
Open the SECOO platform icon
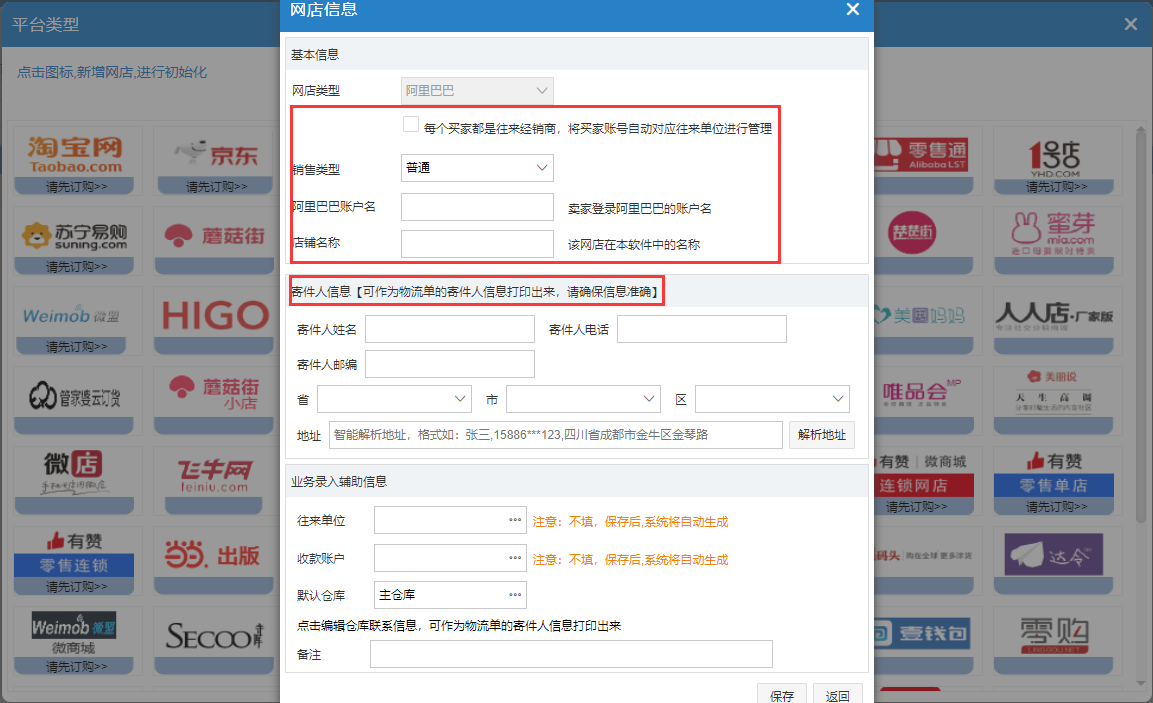(215, 635)
